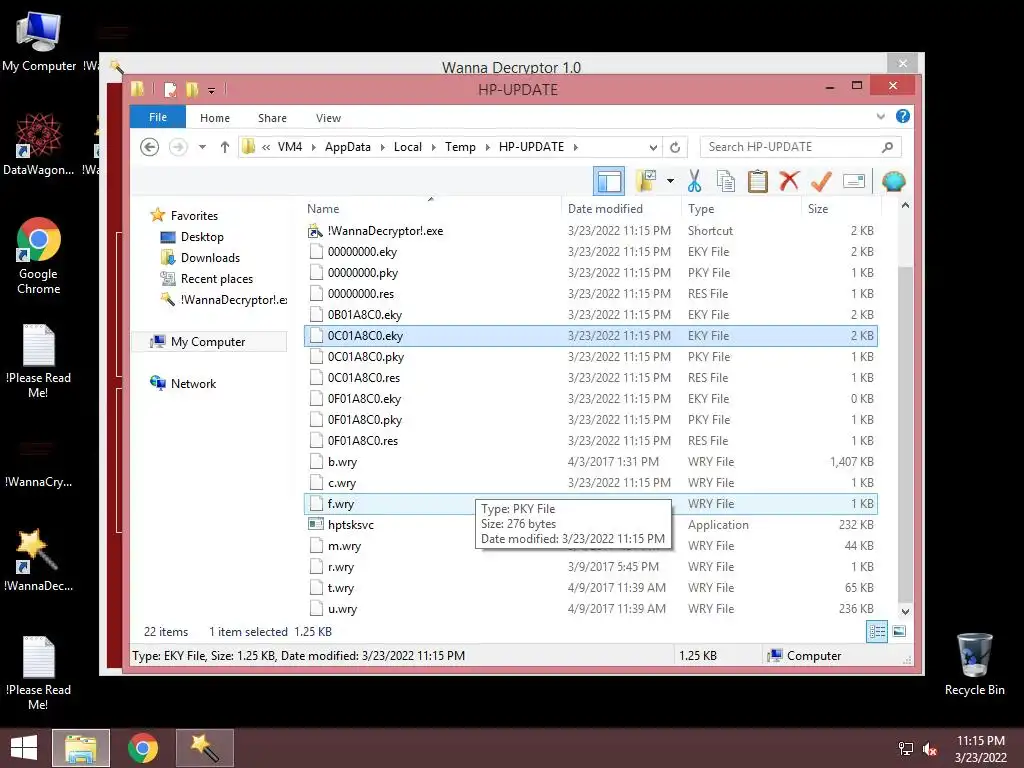Viewport: 1024px width, 768px height.
Task: Click the folder options icon in toolbar
Action: (646, 181)
